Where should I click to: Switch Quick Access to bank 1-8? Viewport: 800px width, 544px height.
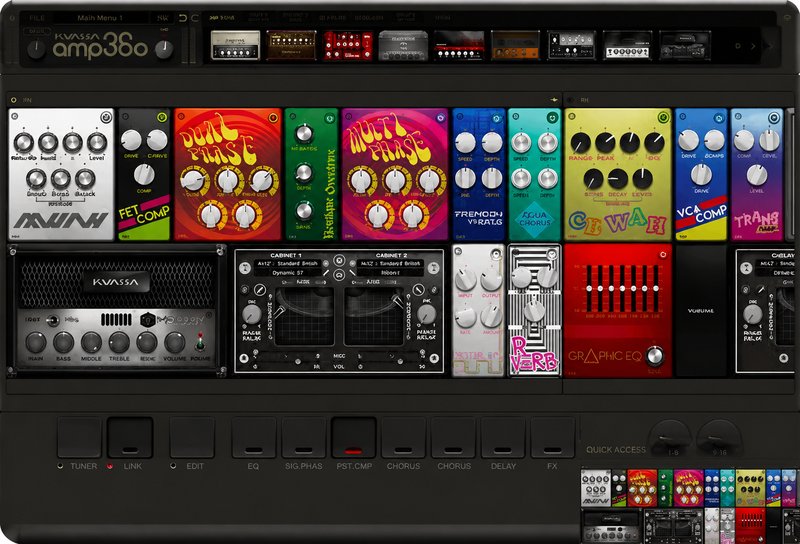(671, 439)
